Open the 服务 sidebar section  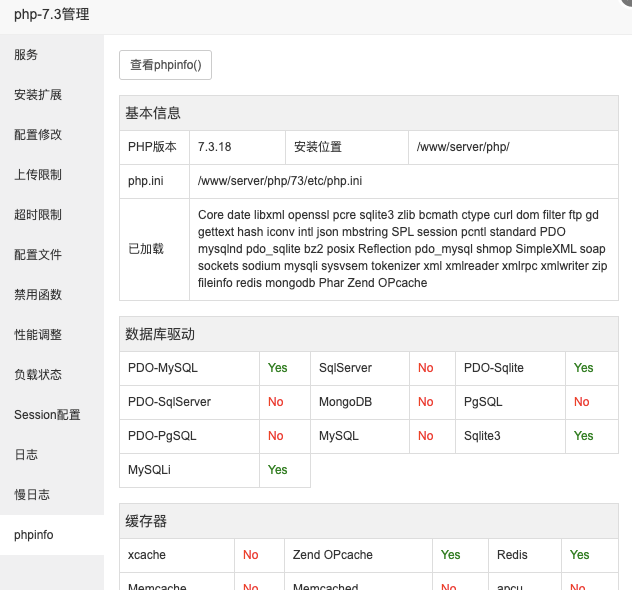tap(27, 55)
